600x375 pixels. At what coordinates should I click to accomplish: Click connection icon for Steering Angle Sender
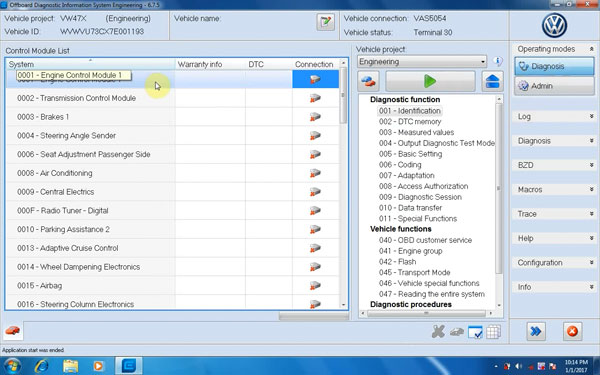click(x=315, y=135)
